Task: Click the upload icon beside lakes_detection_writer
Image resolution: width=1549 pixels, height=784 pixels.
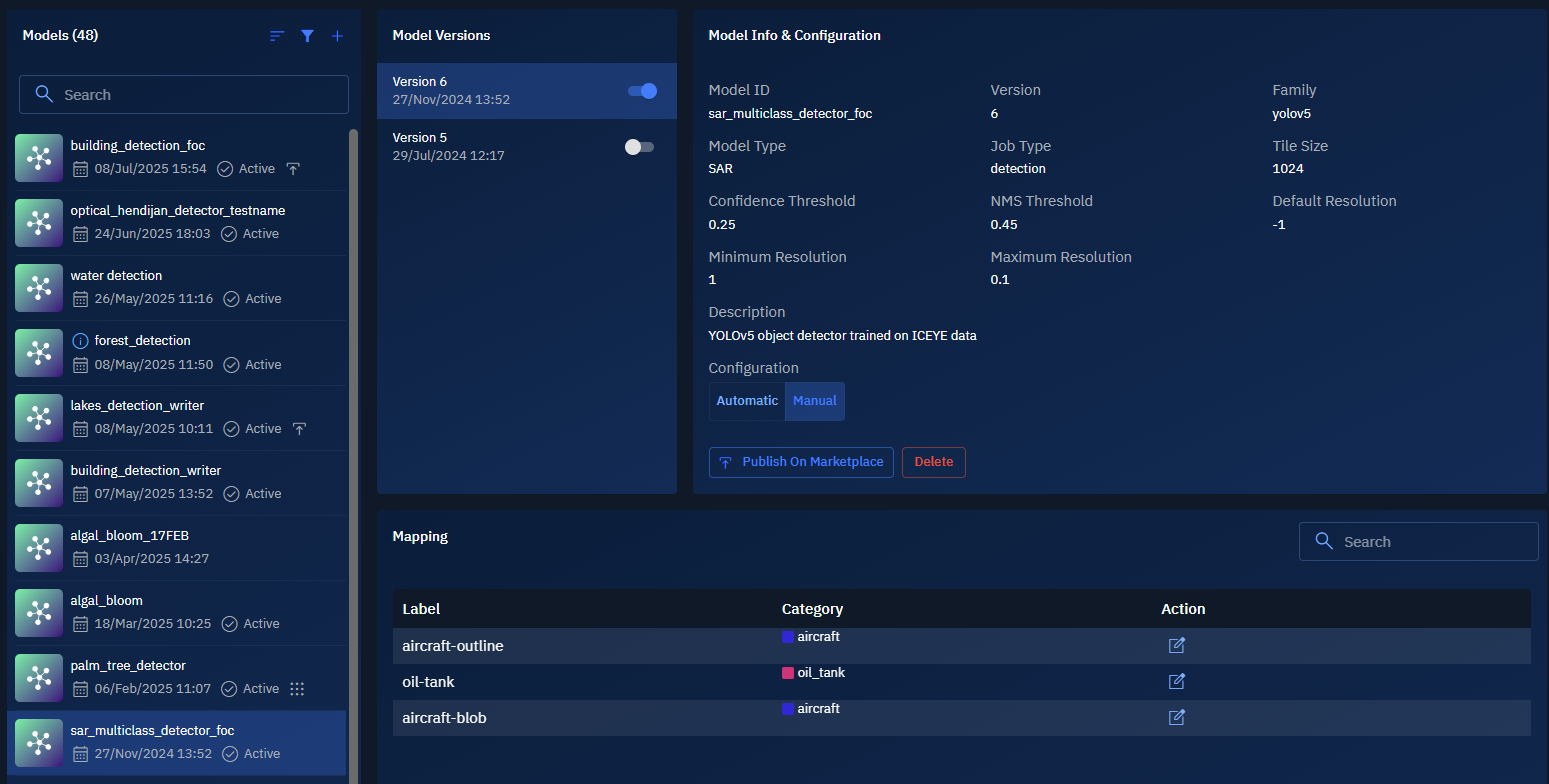Action: point(299,429)
